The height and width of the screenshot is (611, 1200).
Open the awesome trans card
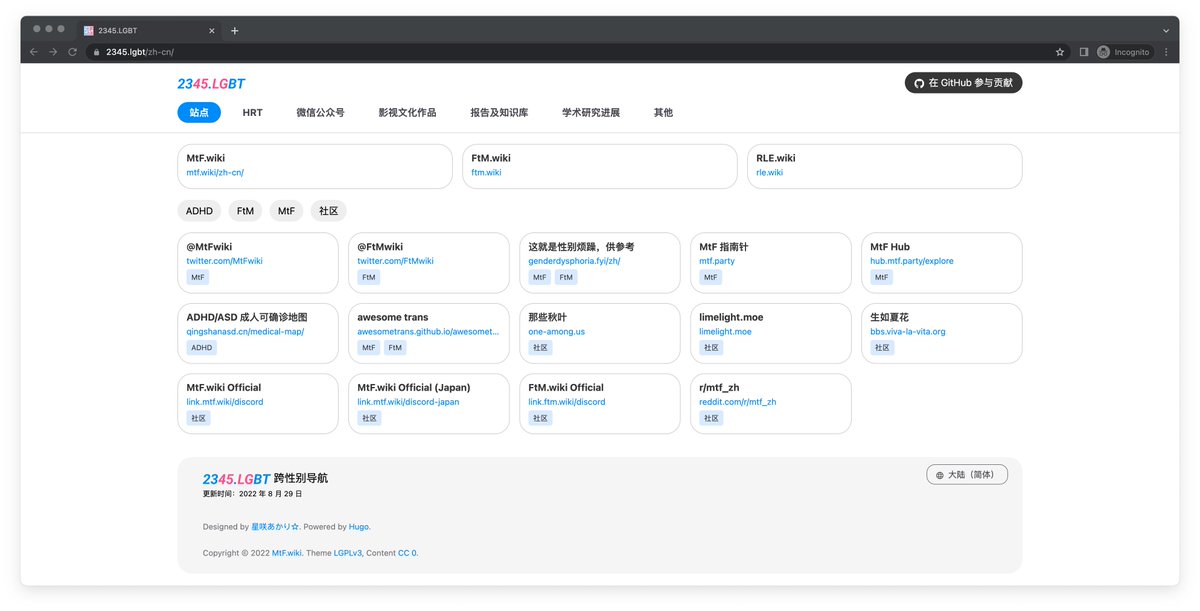tap(429, 333)
